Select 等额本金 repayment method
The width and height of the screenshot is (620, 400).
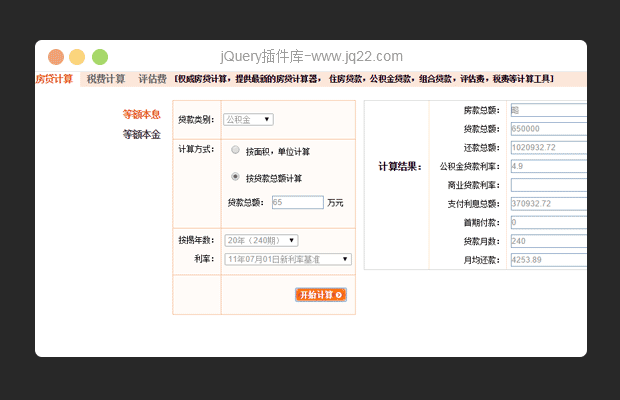point(141,134)
